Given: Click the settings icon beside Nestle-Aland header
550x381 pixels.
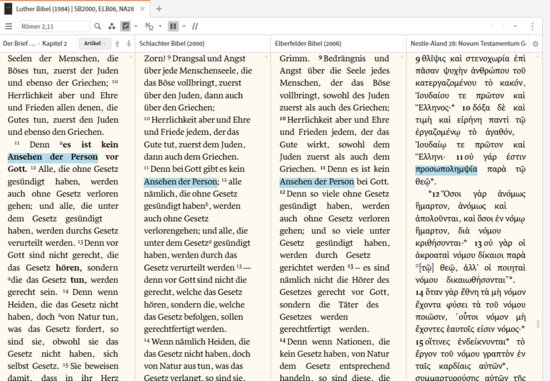Looking at the screenshot, I should click(535, 44).
